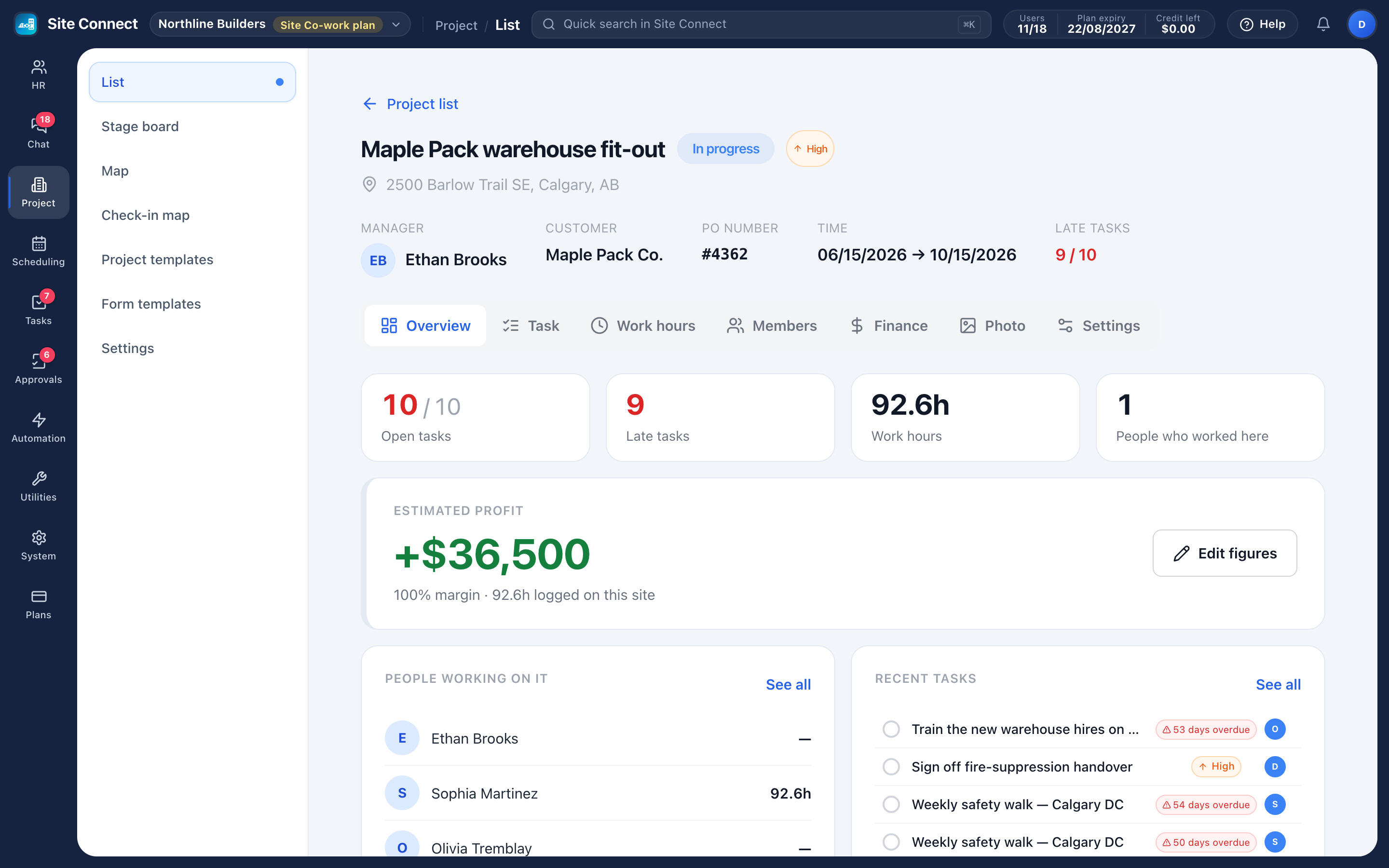The height and width of the screenshot is (868, 1389).
Task: Open the Members tab
Action: point(771,325)
